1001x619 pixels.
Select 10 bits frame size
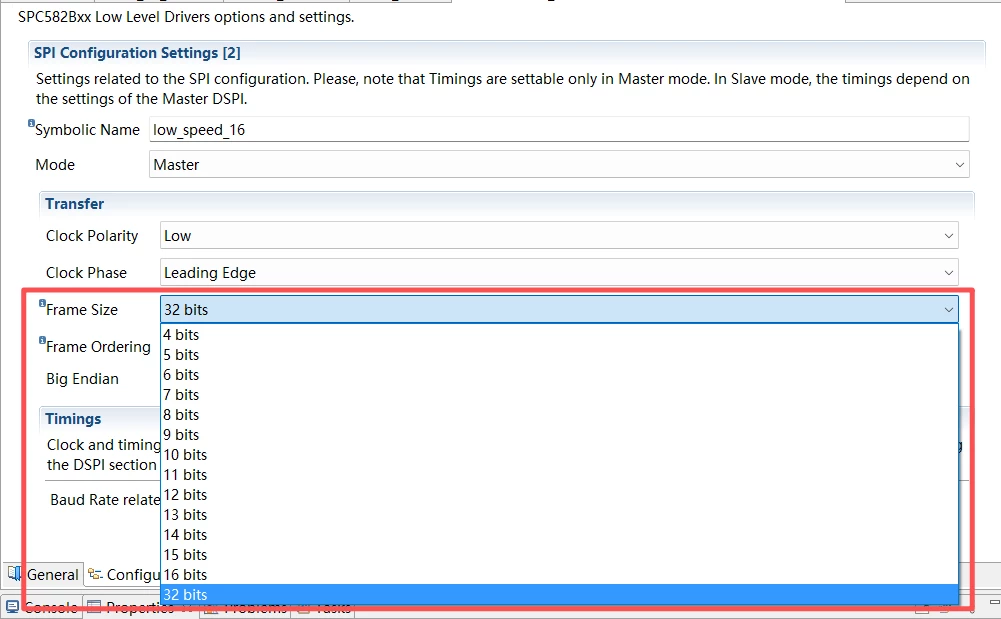click(559, 455)
